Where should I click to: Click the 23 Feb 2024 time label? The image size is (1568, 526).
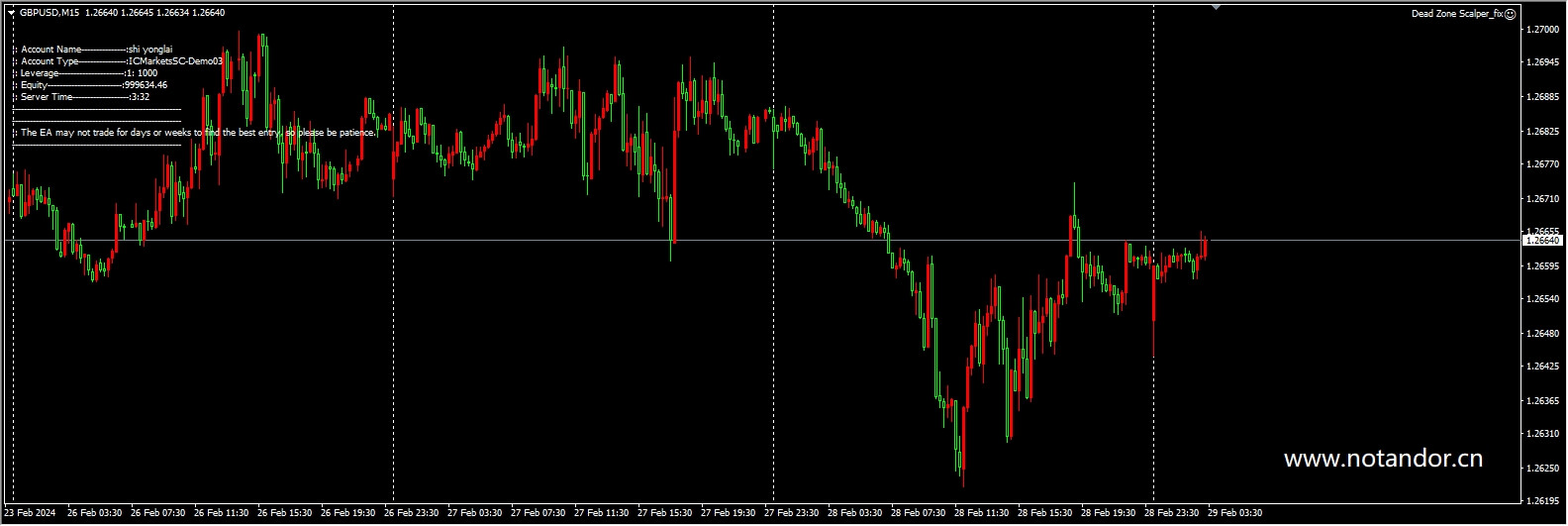click(x=30, y=513)
